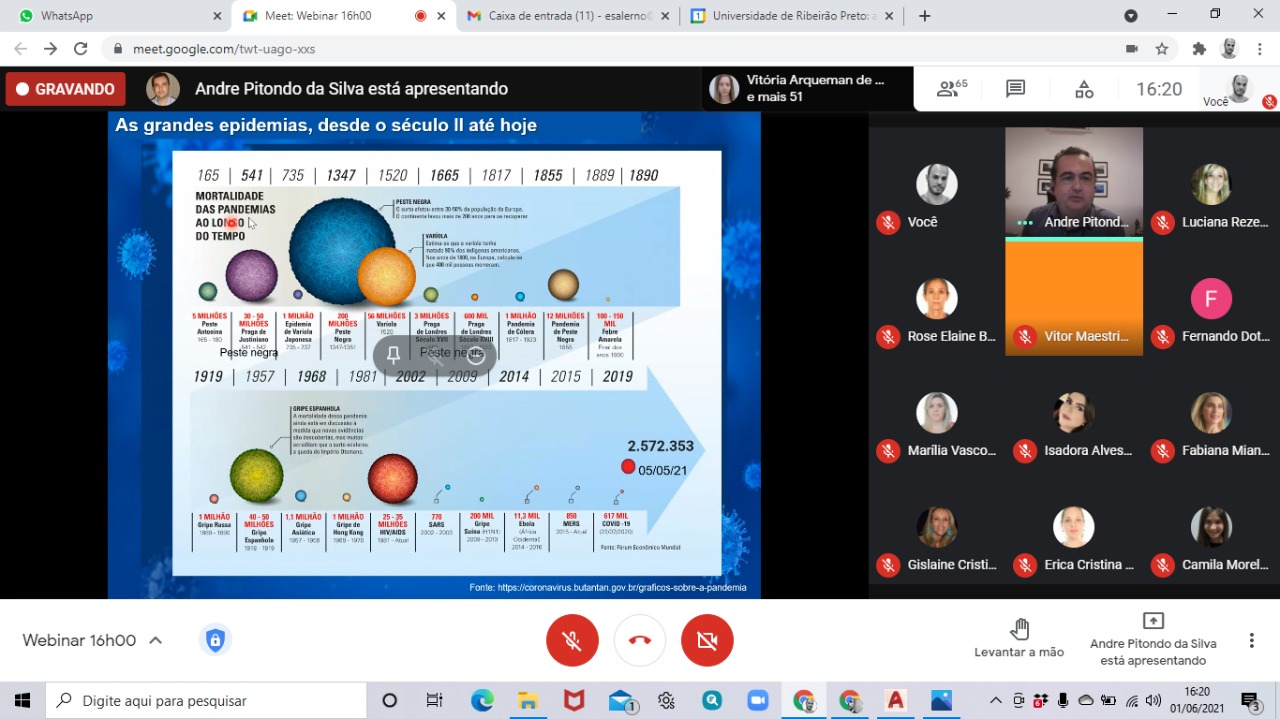Open the Activities panel icon
1280x719 pixels.
pos(1084,89)
